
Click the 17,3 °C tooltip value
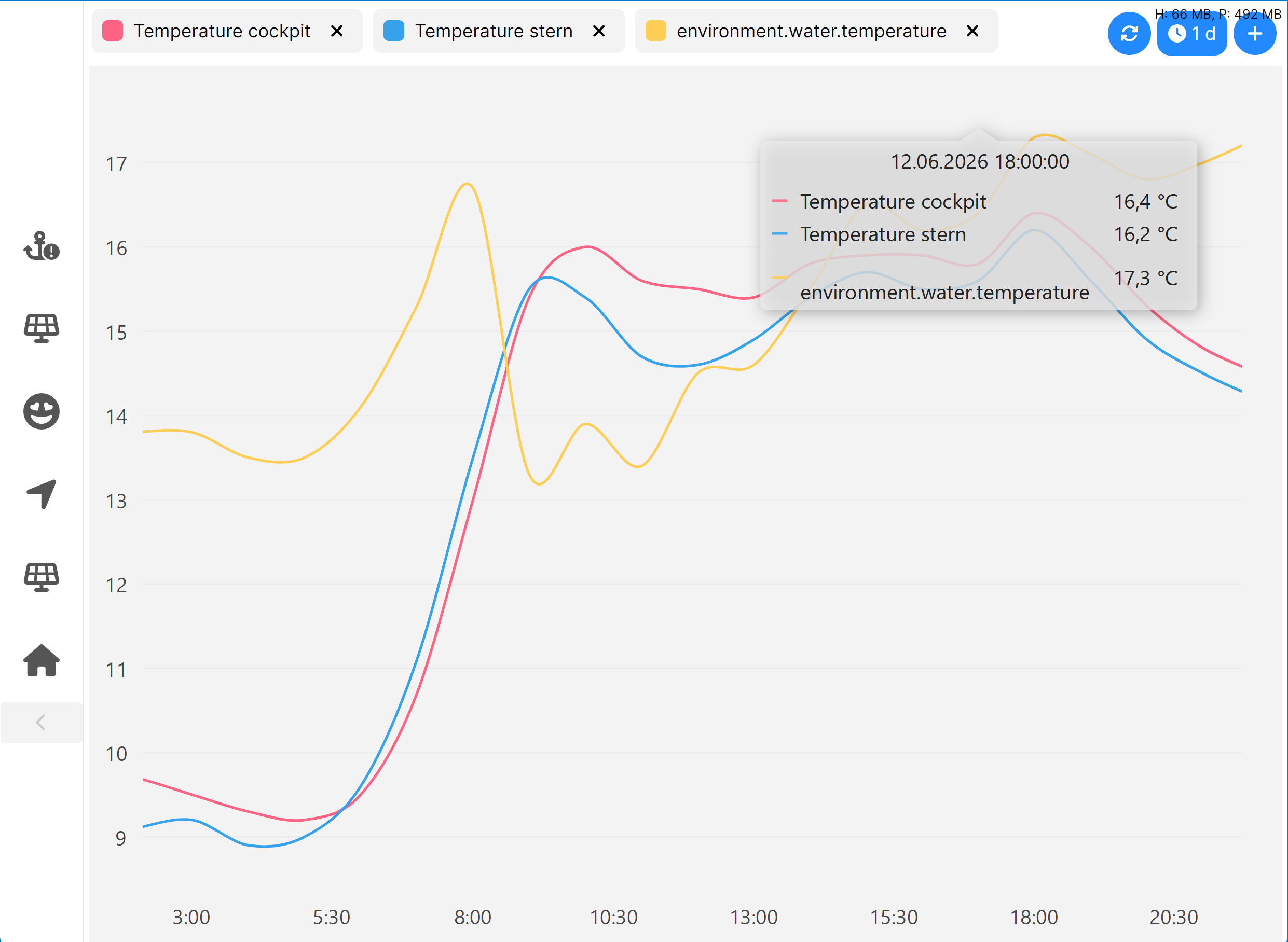(1145, 278)
